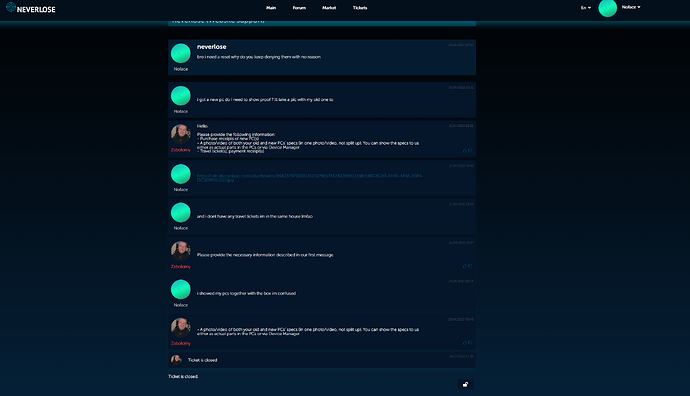Thumbs up Zabolotny's last photo/video reply
Image resolution: width=690 pixels, height=396 pixels.
(465, 342)
